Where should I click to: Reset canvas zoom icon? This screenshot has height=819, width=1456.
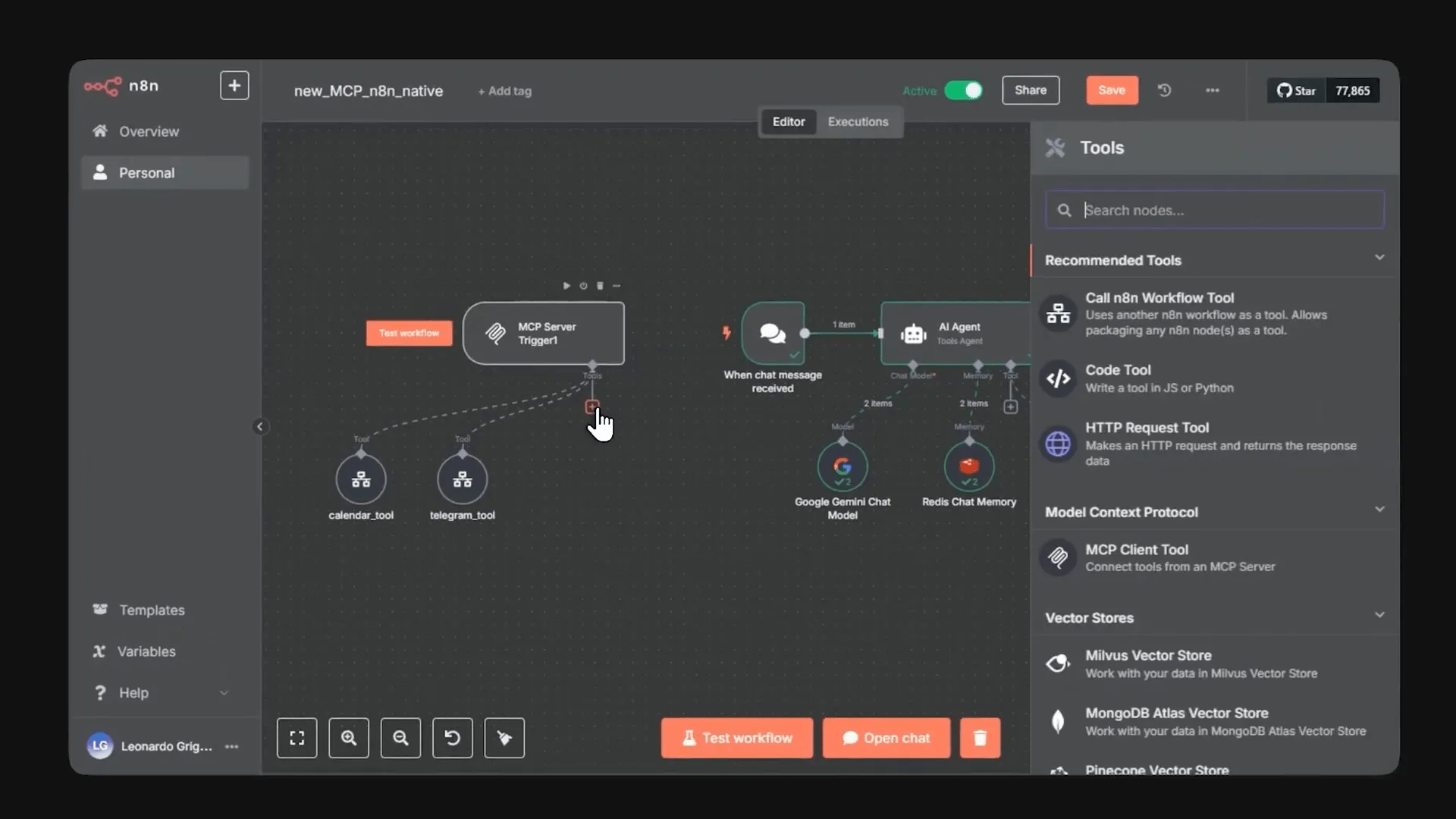tap(453, 738)
